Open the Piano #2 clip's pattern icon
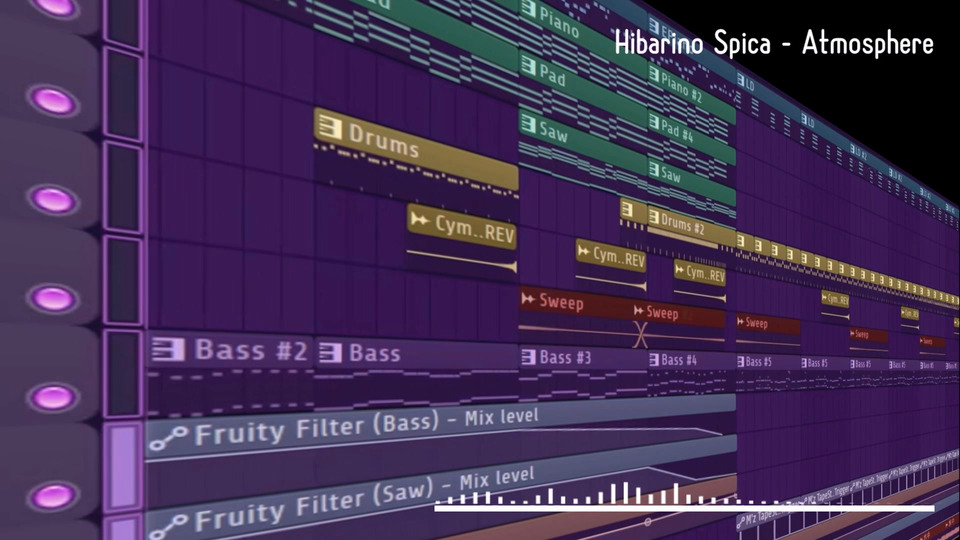 pos(654,75)
